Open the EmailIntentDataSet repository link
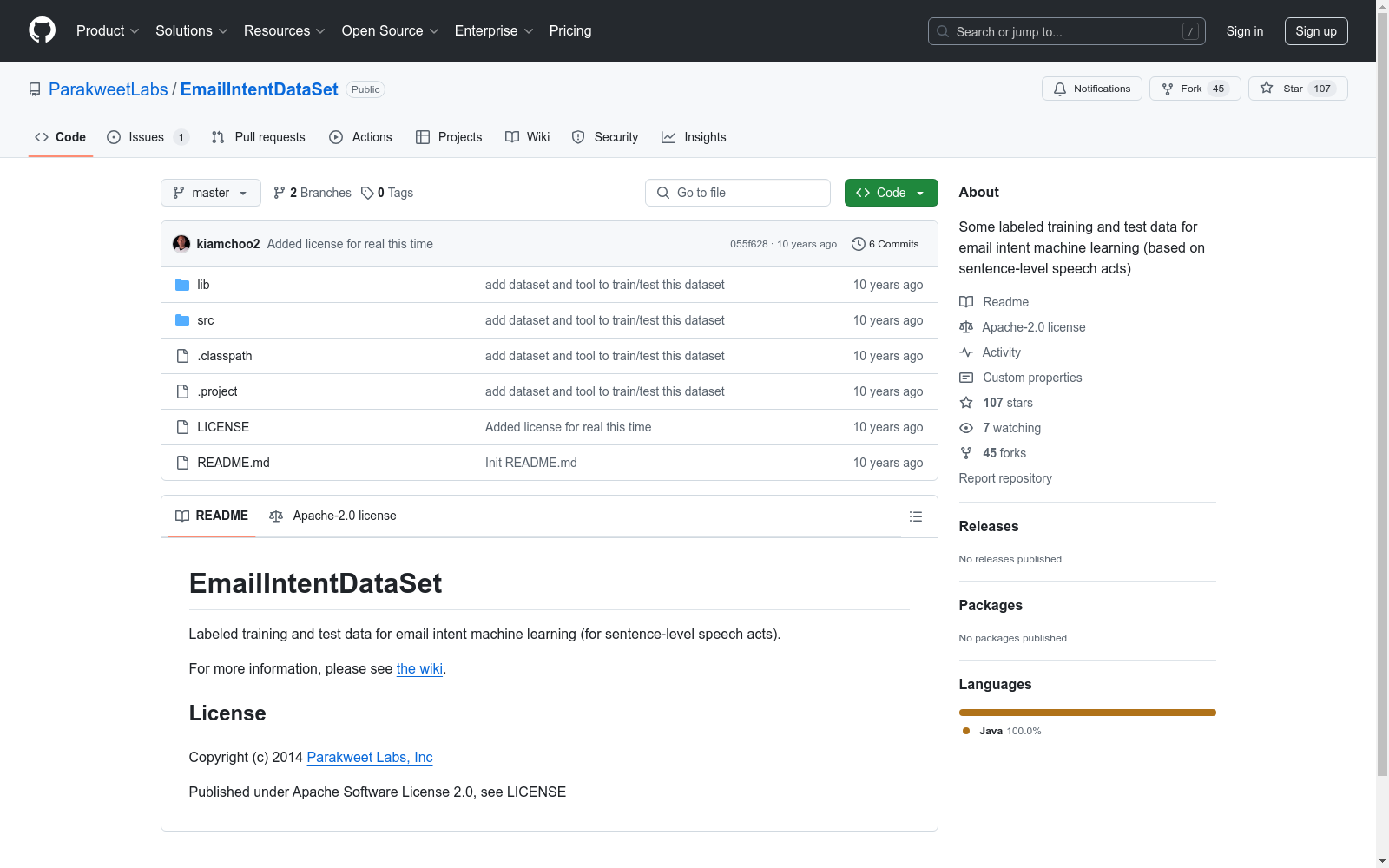 (260, 89)
